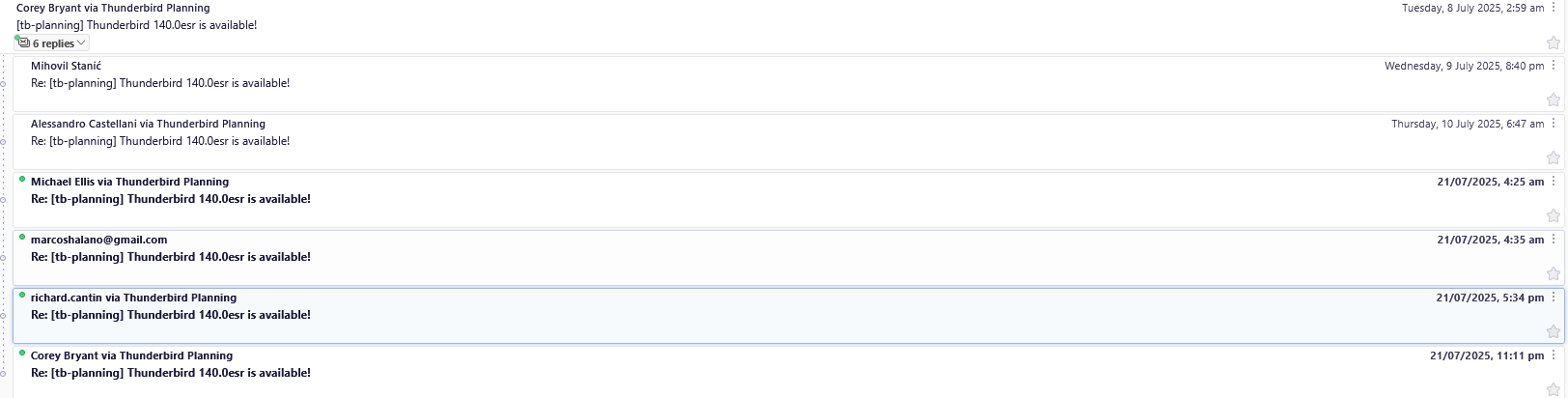The height and width of the screenshot is (398, 1568).
Task: Open more options menu for Michael Ellis message
Action: tap(1554, 182)
